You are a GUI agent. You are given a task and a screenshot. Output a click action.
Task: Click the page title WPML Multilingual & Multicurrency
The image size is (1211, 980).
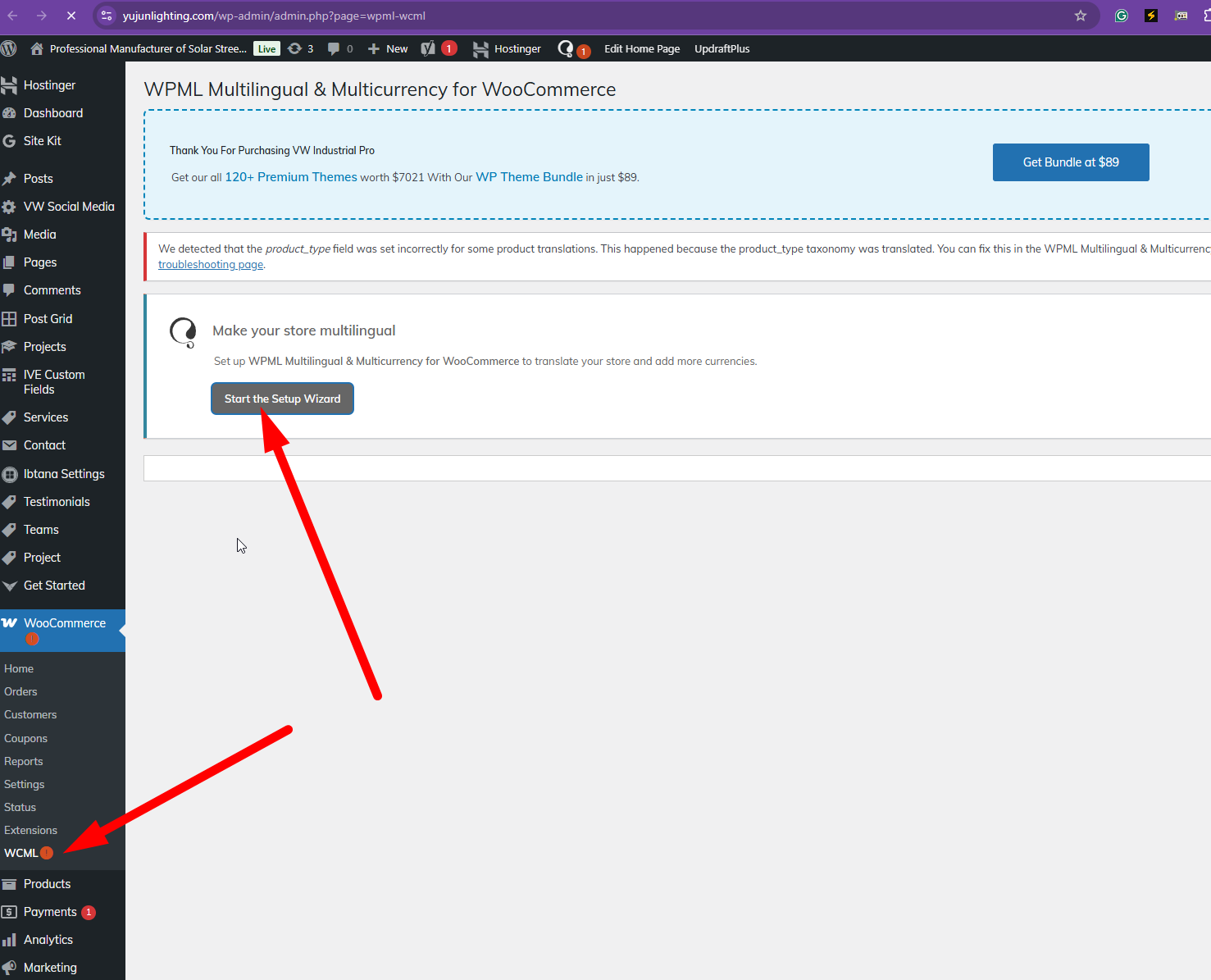coord(380,89)
